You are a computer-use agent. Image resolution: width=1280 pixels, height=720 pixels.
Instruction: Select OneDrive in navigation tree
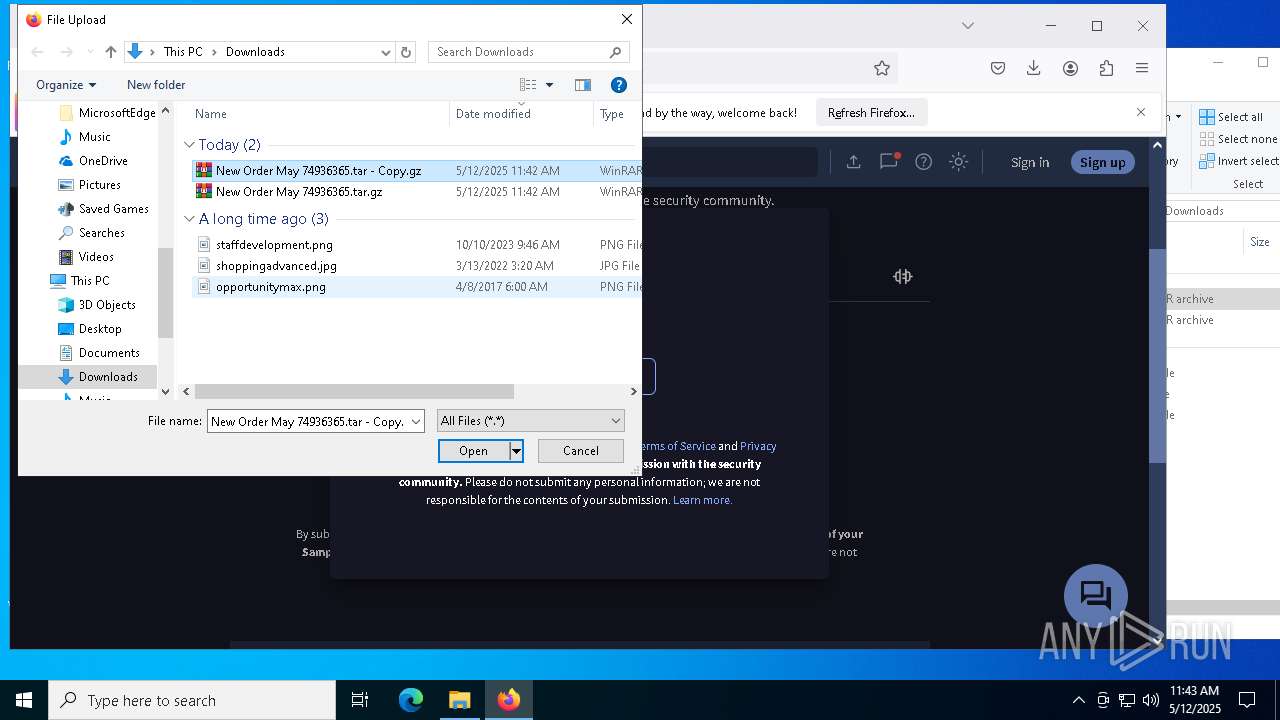(93, 161)
